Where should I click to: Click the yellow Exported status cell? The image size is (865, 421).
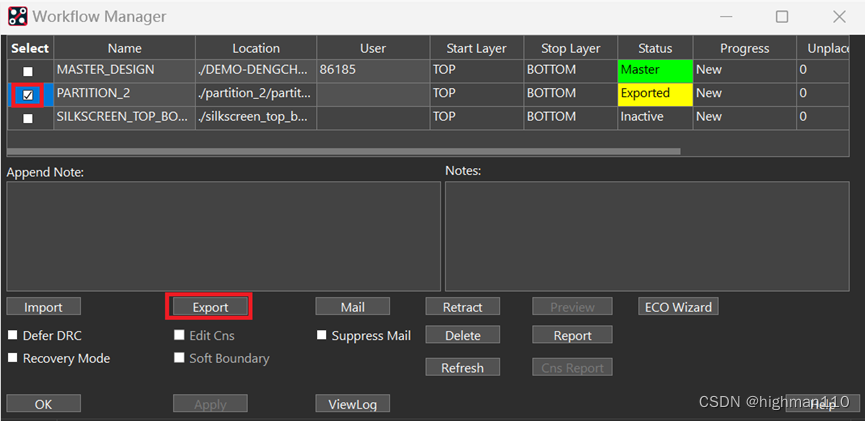(x=654, y=93)
